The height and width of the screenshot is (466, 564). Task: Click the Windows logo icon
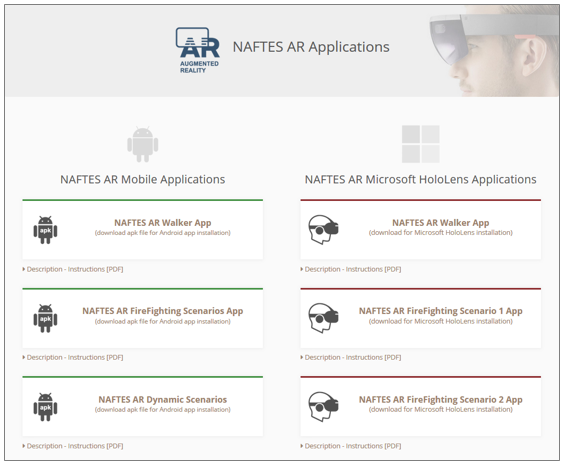[420, 144]
